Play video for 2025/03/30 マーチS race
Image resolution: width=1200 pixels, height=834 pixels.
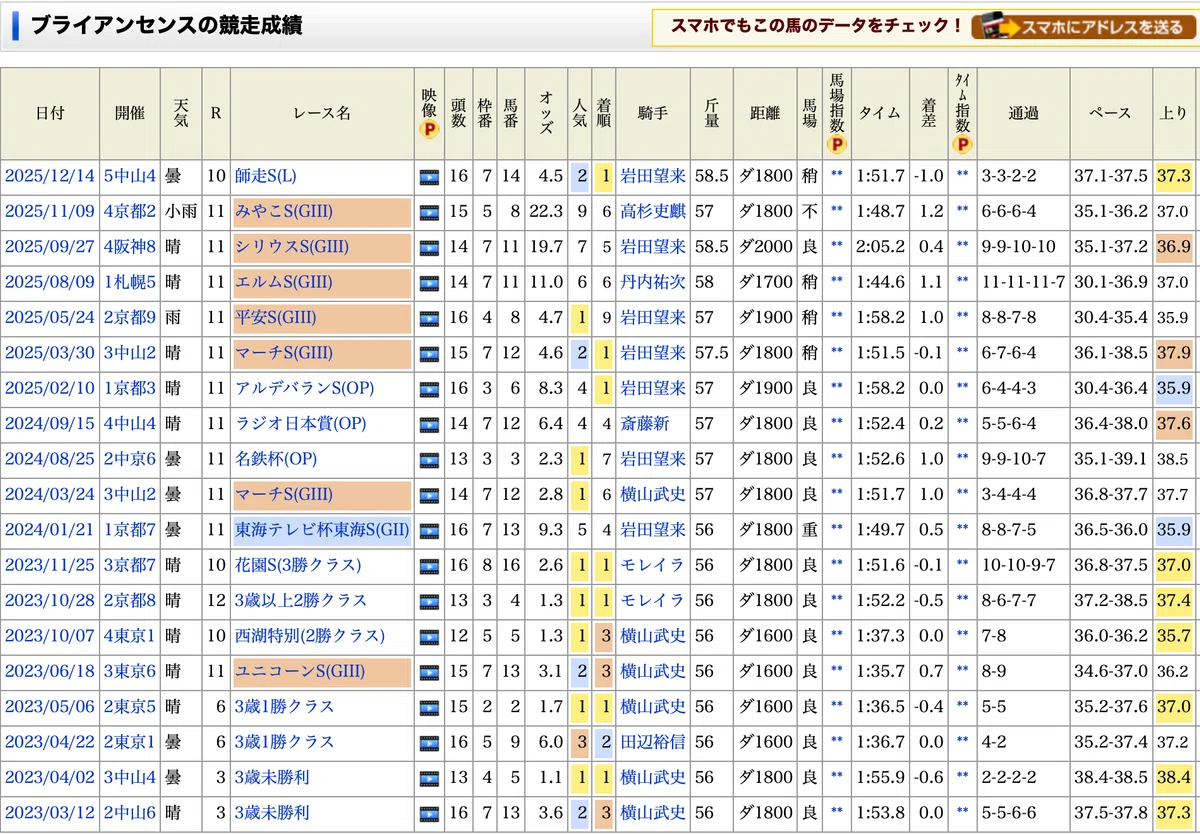[x=429, y=354]
